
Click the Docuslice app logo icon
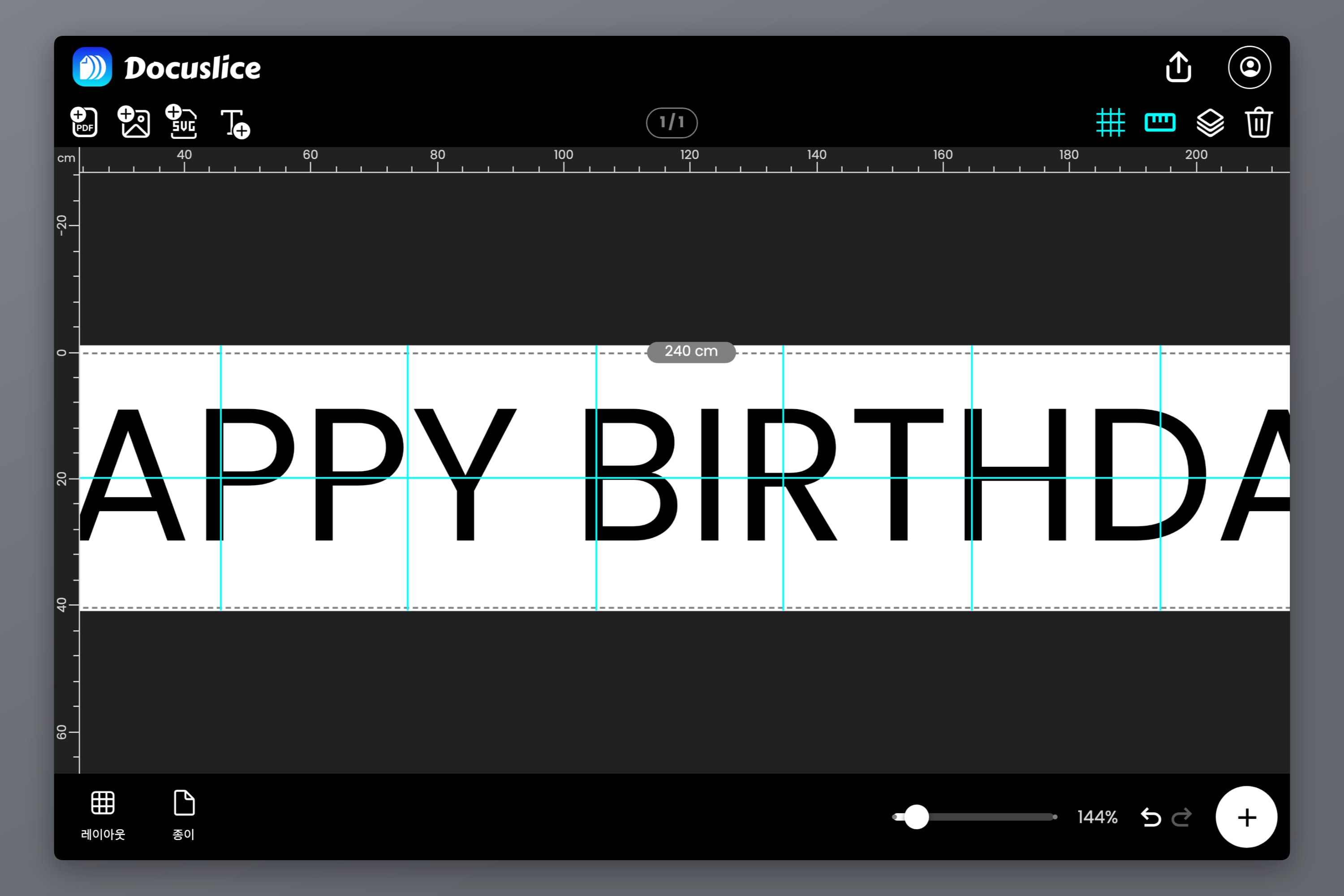[92, 68]
